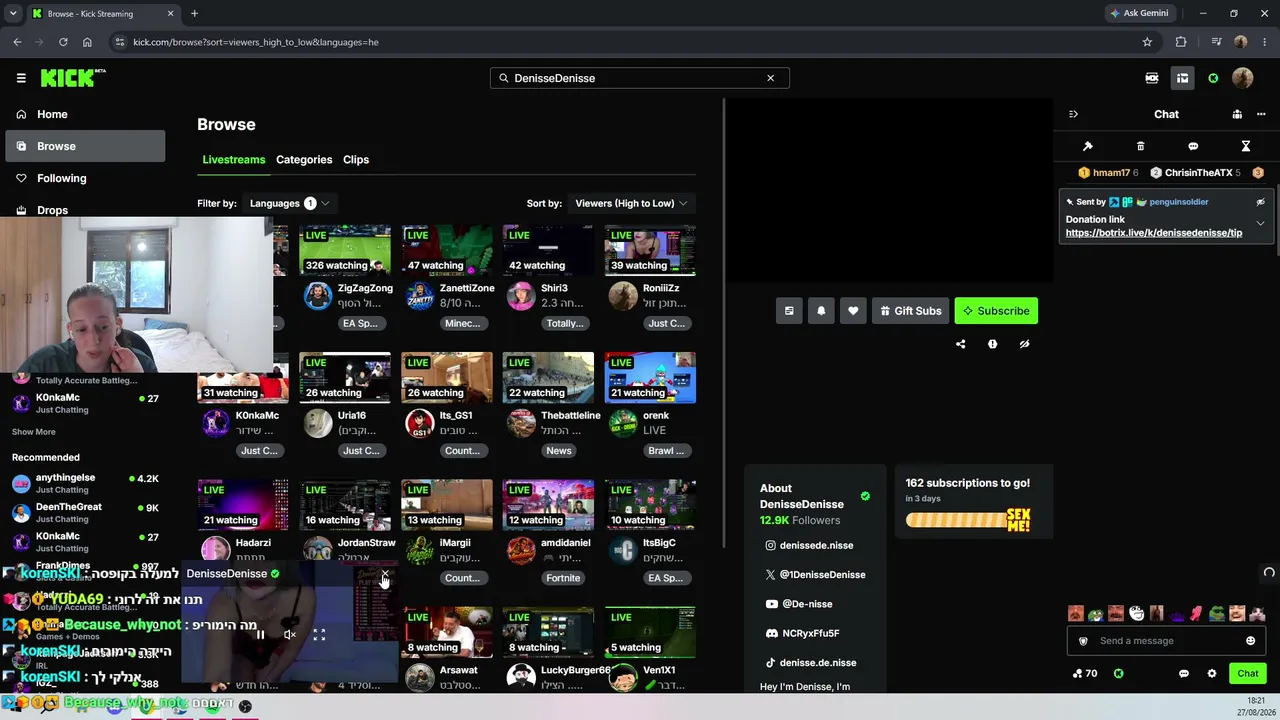Click the report channel exclamation icon
This screenshot has height=720, width=1280.
coord(992,344)
